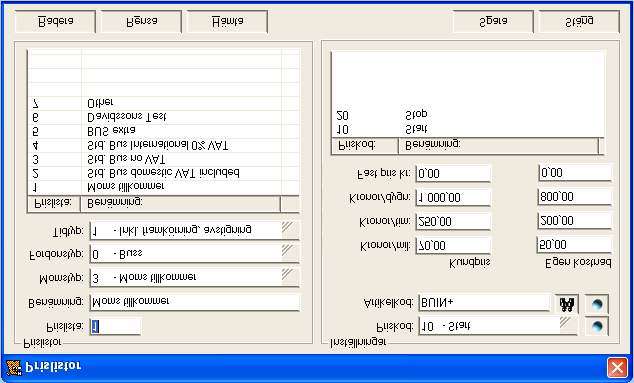Click the Kronor/tim cost field showing 200,00
The width and height of the screenshot is (634, 383).
(575, 221)
